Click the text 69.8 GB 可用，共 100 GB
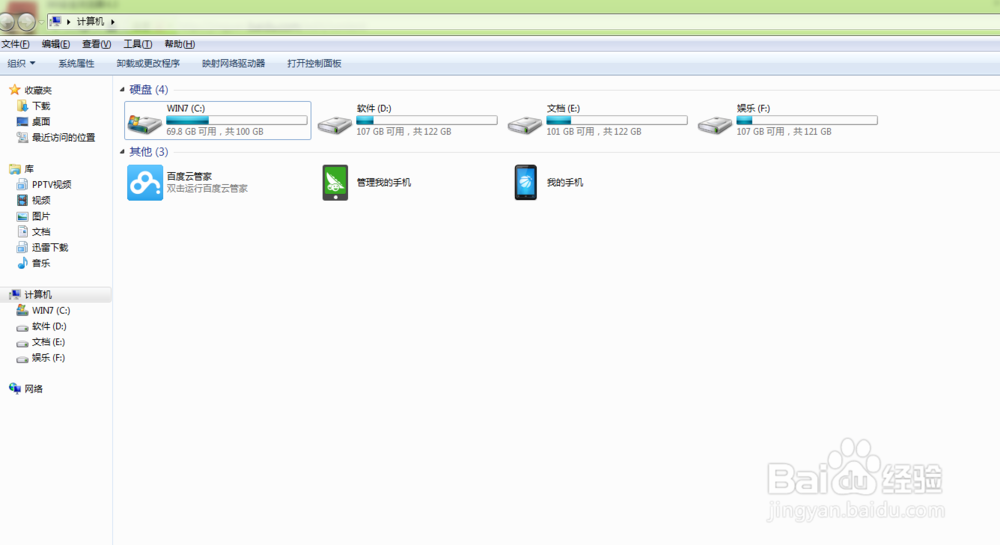 click(215, 131)
